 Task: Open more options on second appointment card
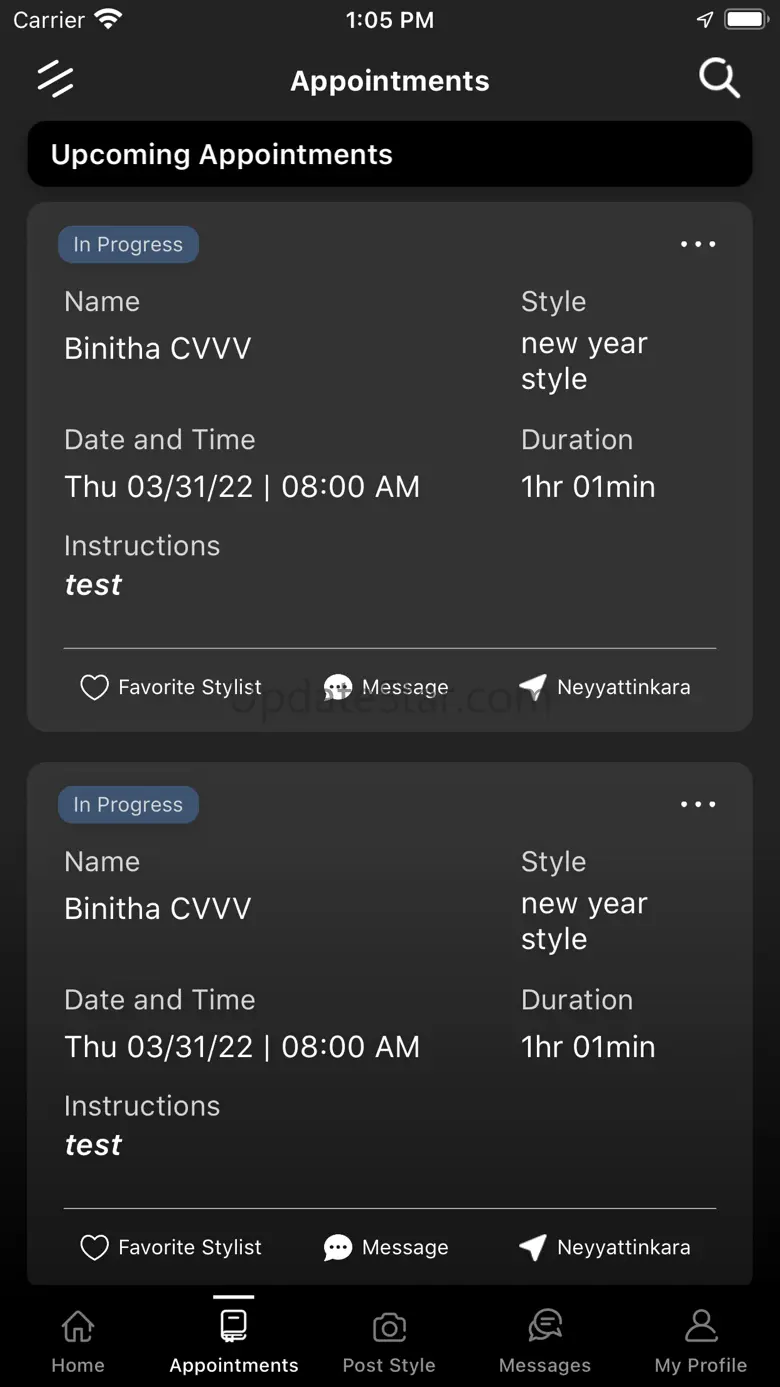(698, 804)
